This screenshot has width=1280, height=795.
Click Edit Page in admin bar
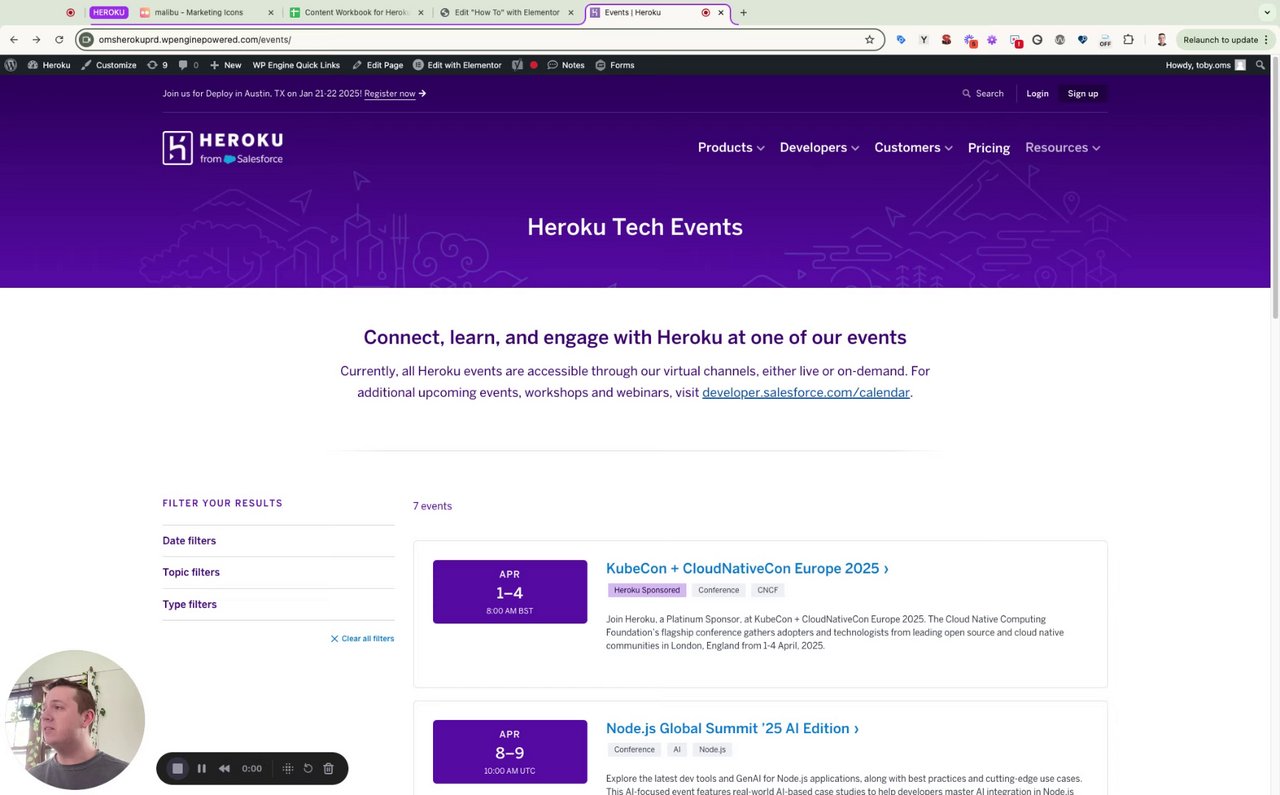378,65
